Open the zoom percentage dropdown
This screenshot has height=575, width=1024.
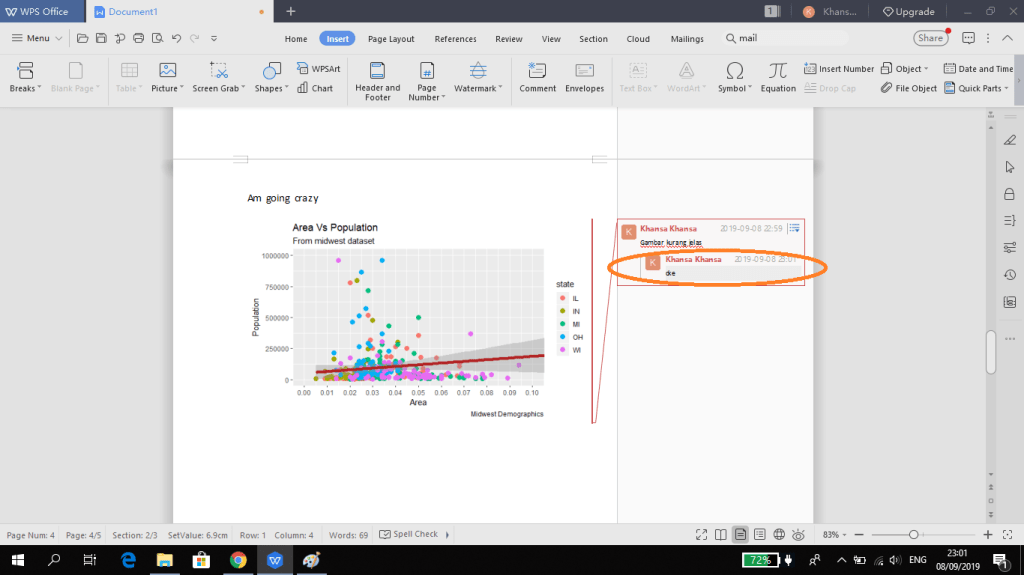coord(834,535)
